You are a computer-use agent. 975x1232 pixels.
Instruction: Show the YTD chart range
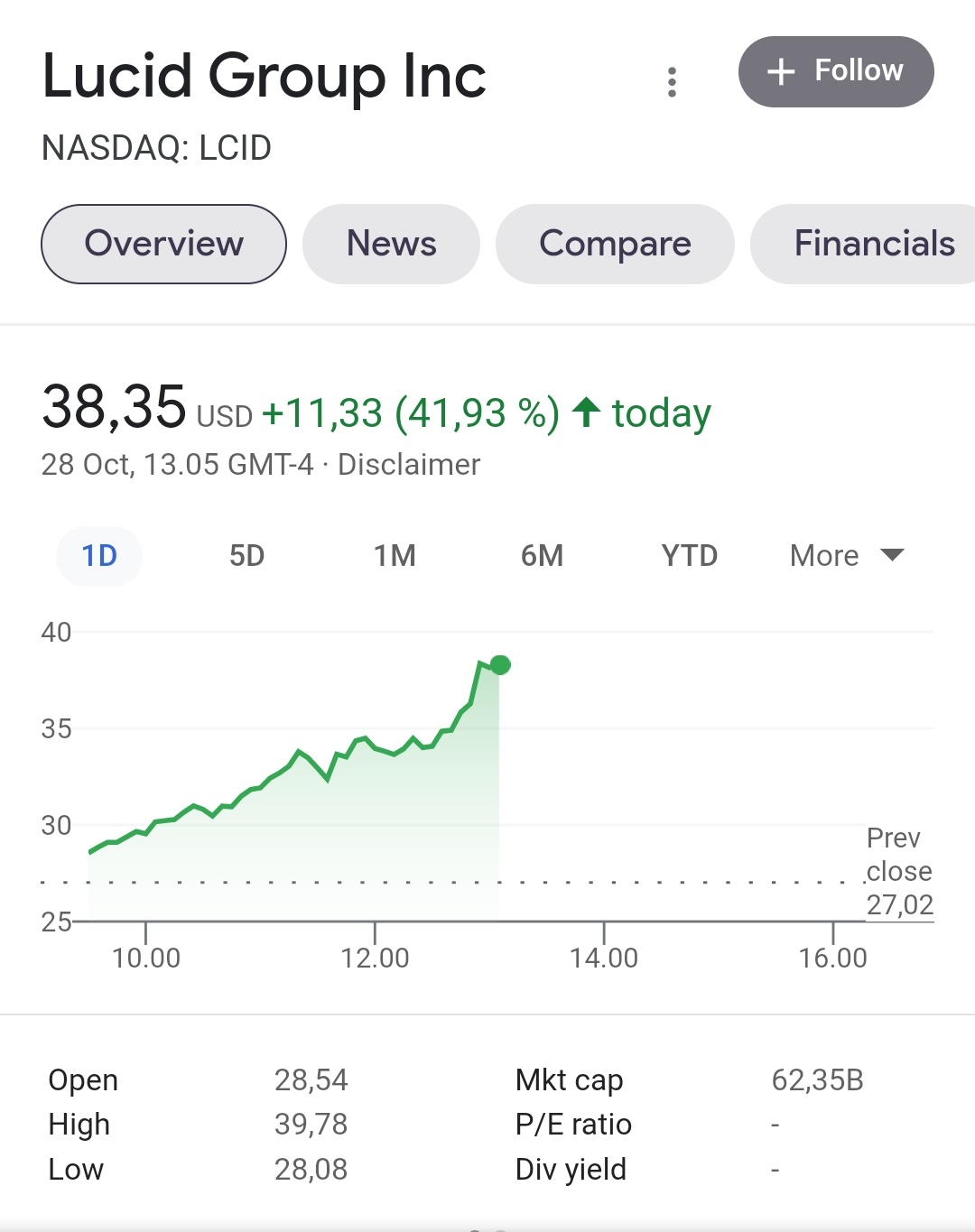[689, 556]
